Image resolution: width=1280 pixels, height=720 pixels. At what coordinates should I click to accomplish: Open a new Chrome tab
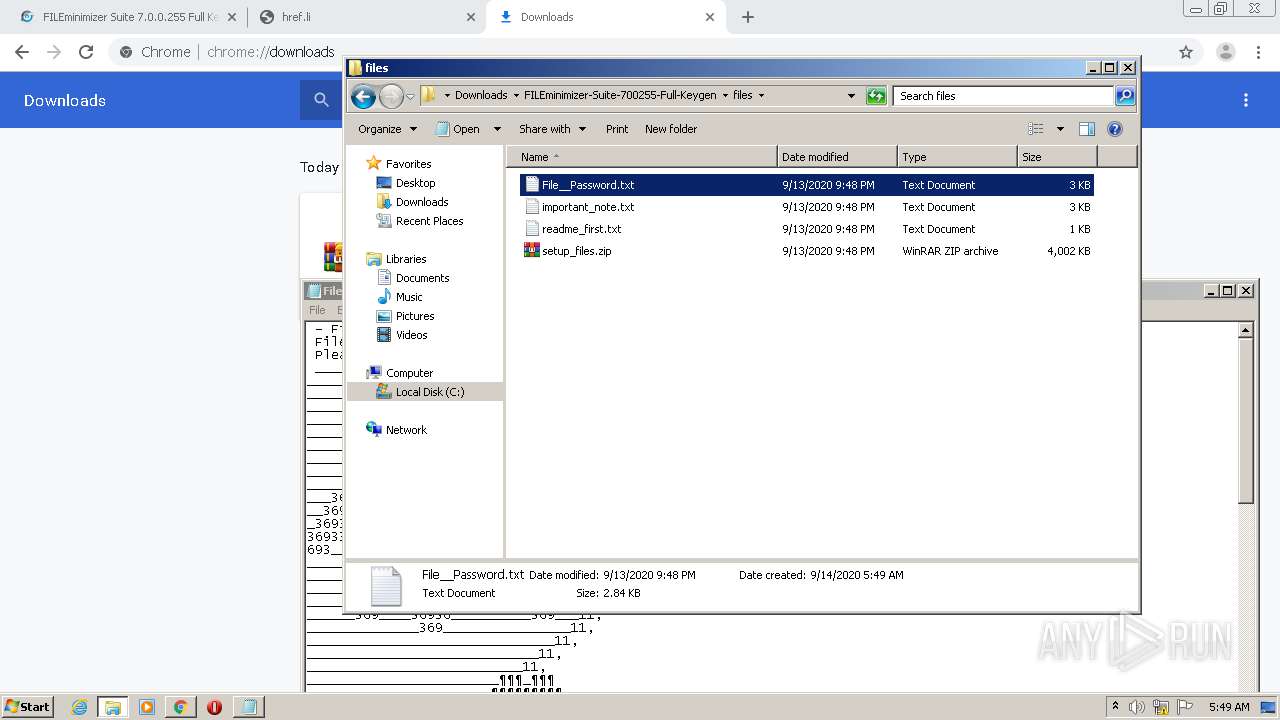[x=748, y=17]
